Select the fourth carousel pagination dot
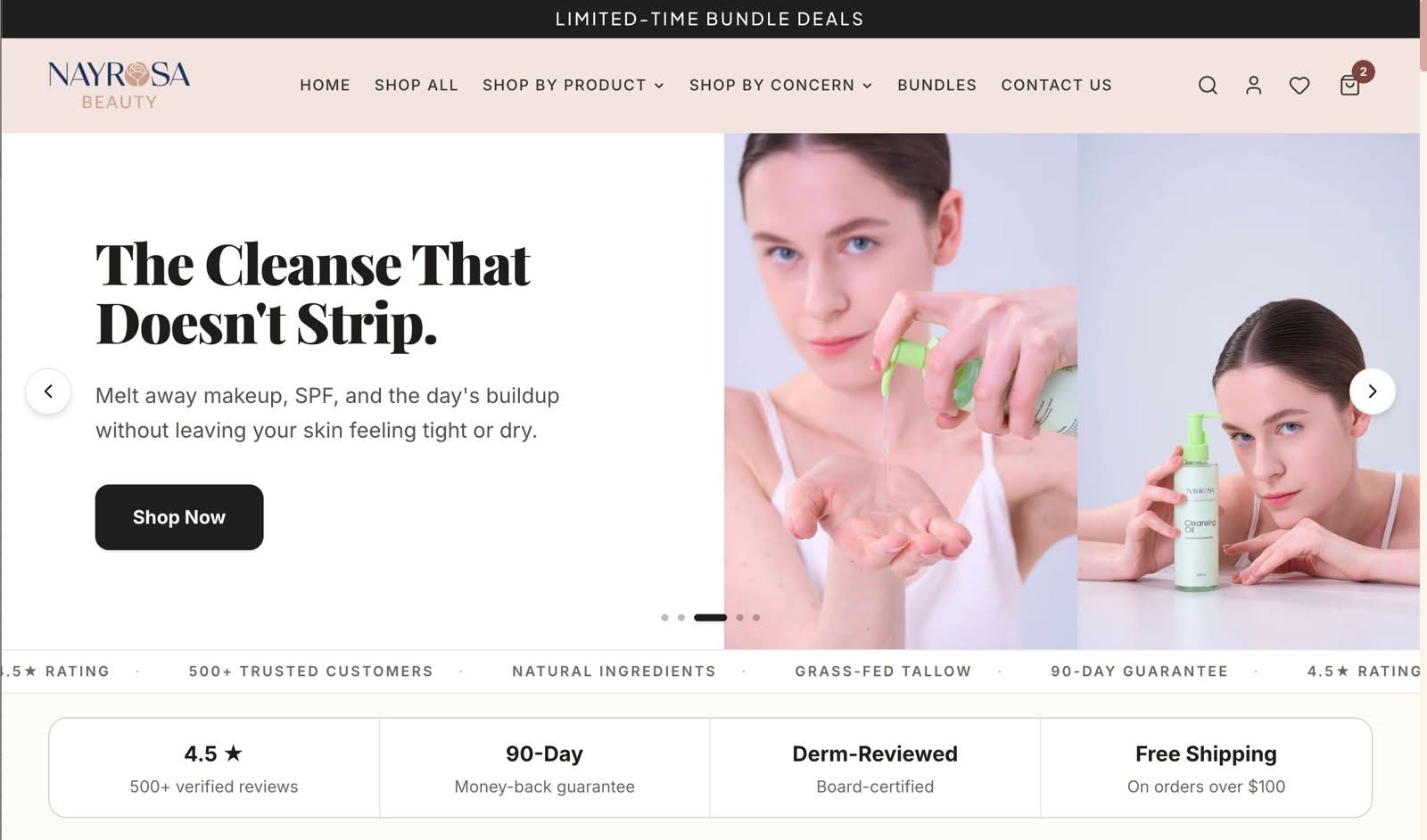Viewport: 1427px width, 840px height. [x=739, y=617]
